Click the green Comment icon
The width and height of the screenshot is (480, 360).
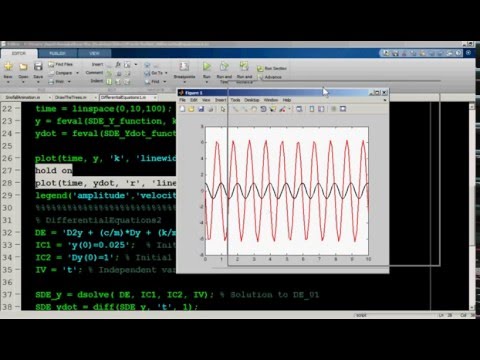coord(109,73)
